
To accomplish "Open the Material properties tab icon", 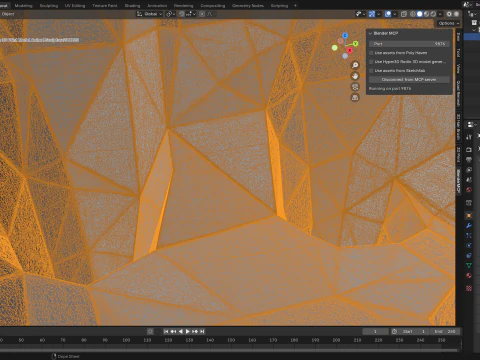I will pyautogui.click(x=469, y=275).
